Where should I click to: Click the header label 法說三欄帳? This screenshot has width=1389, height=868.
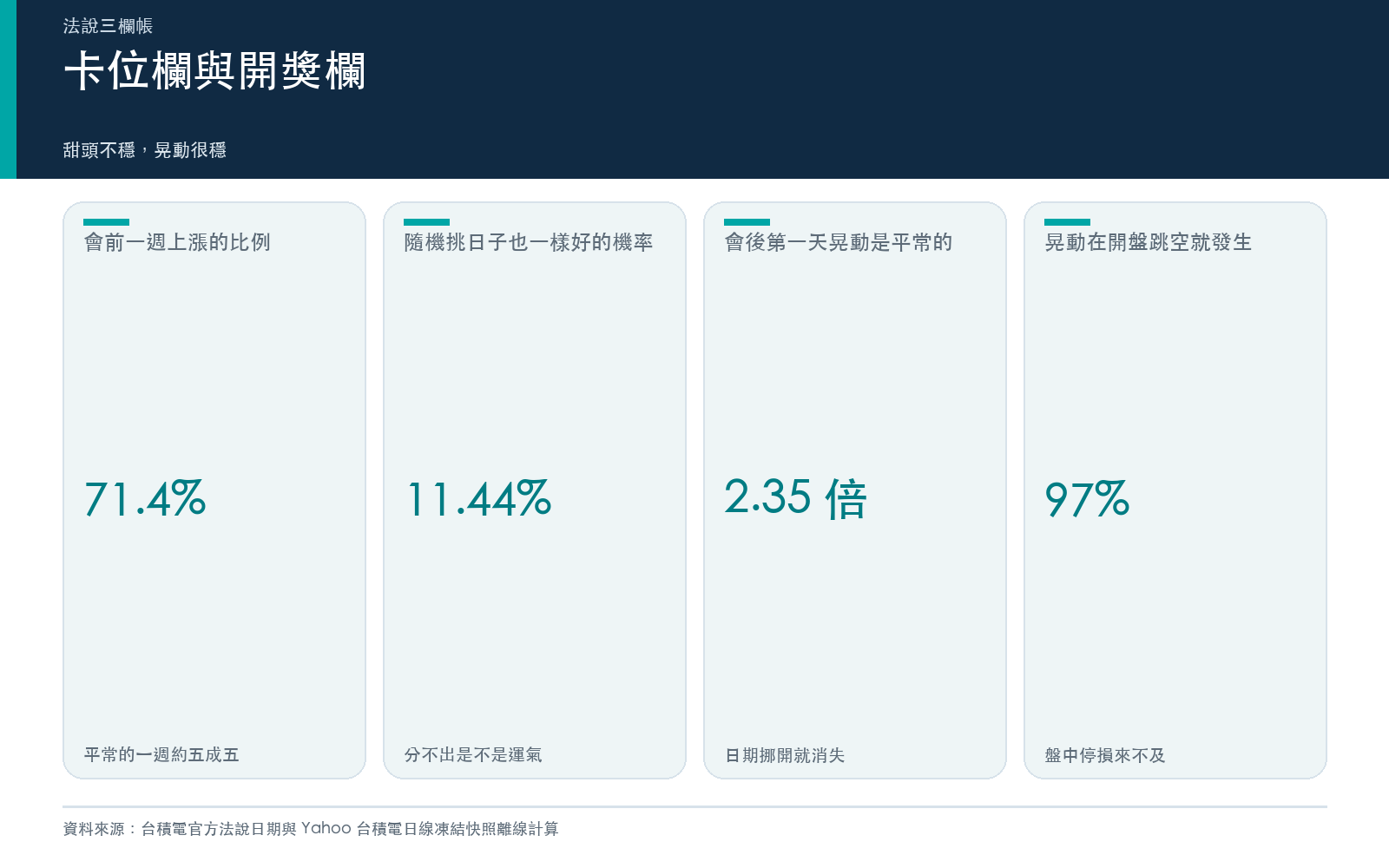tap(108, 26)
